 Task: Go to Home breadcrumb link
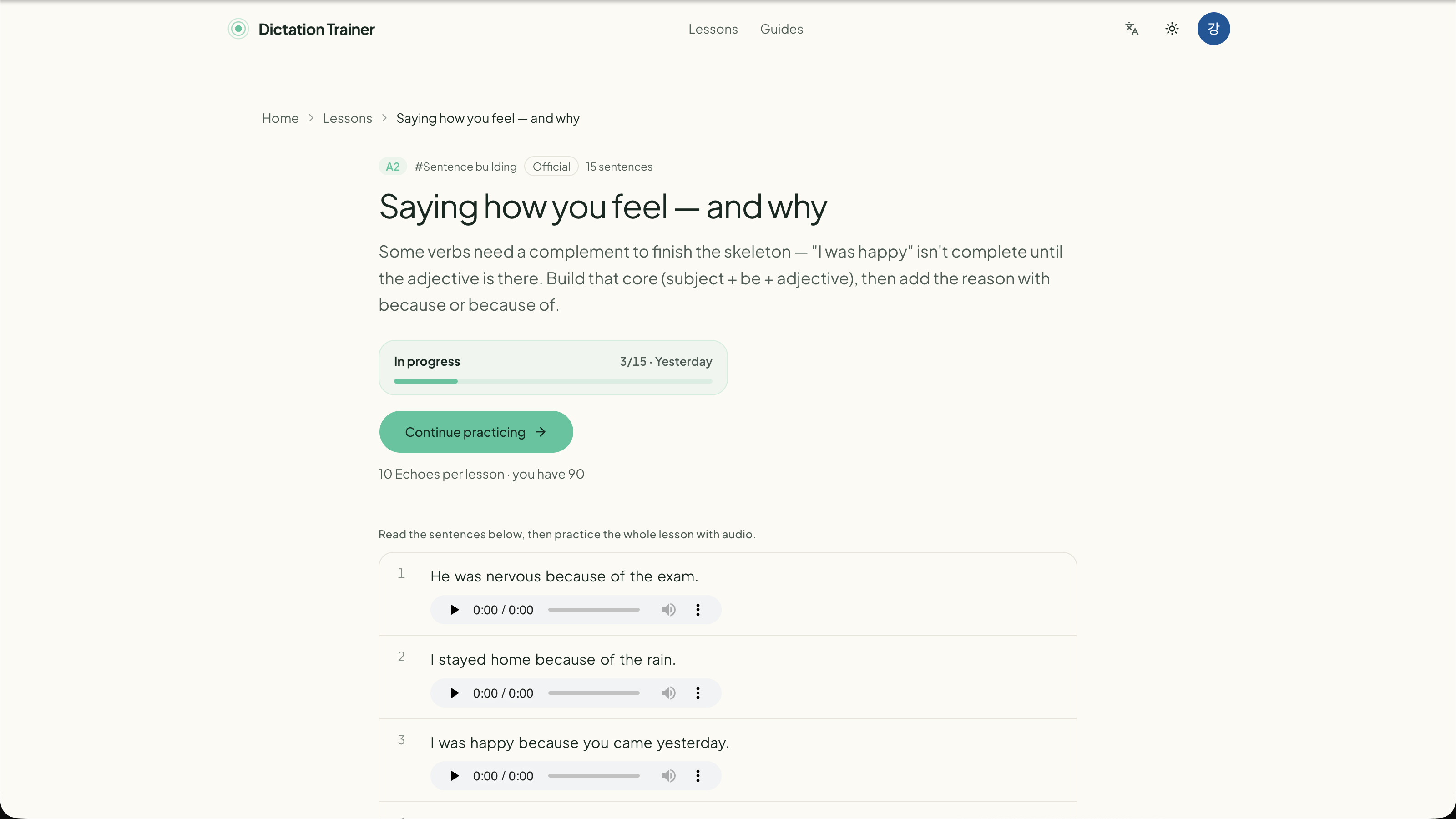[x=280, y=118]
